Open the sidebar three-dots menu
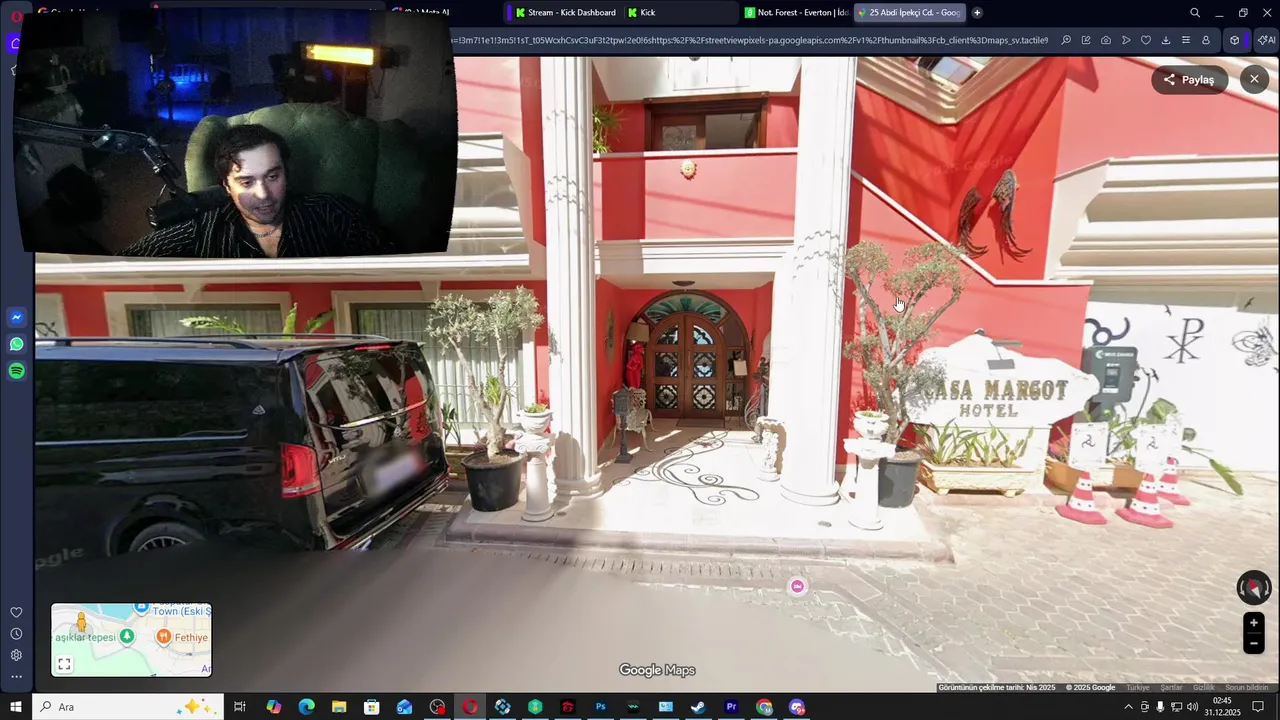The width and height of the screenshot is (1280, 720). pos(16,677)
